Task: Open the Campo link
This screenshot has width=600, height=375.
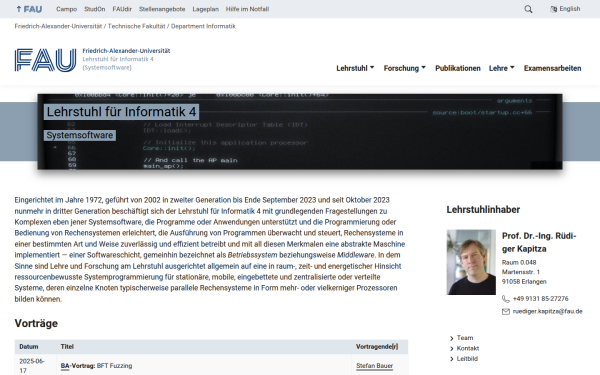Action: (x=67, y=9)
